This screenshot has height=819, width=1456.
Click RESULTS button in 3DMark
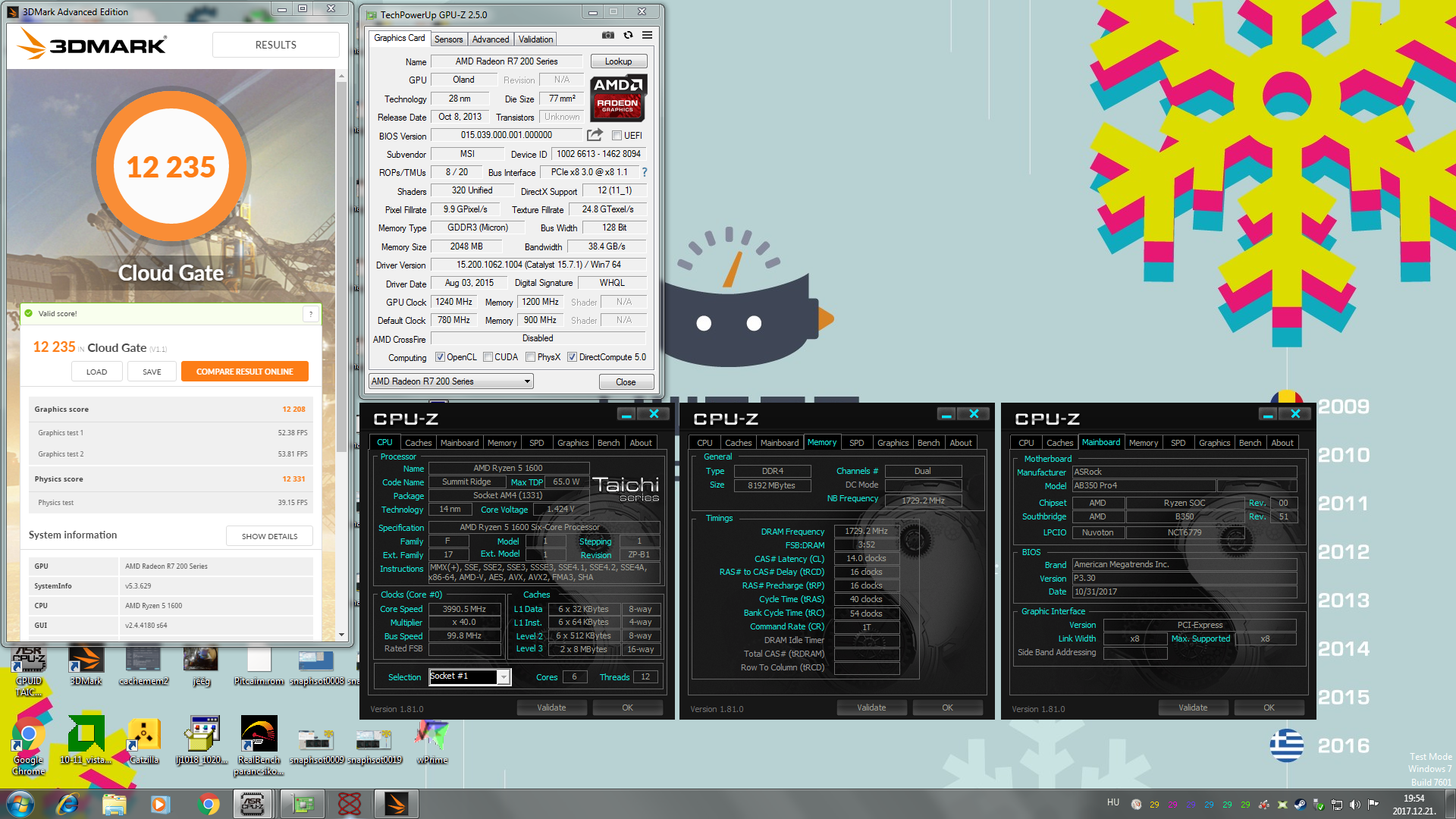click(x=275, y=45)
